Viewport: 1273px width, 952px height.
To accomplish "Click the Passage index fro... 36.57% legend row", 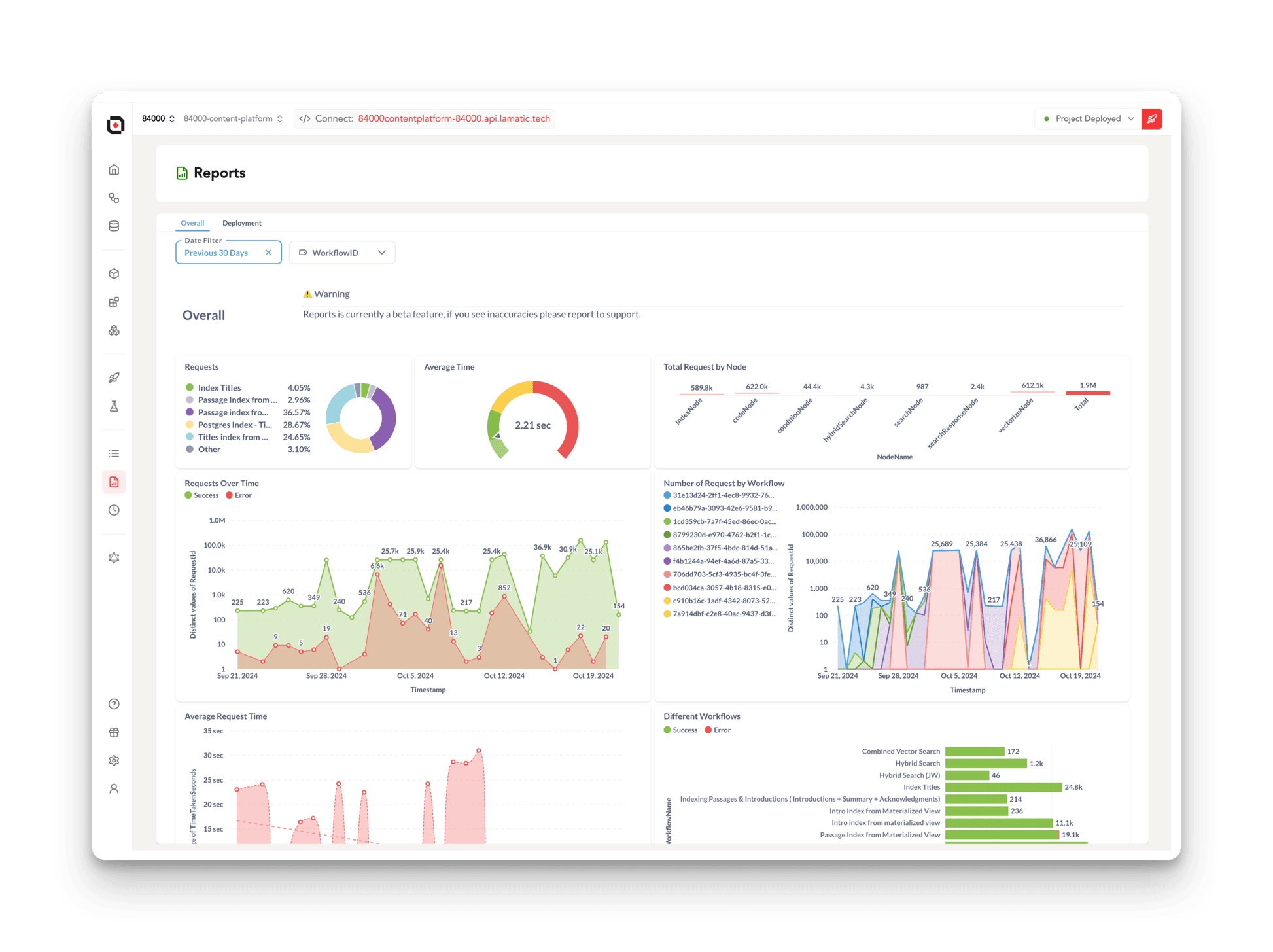I will click(248, 412).
